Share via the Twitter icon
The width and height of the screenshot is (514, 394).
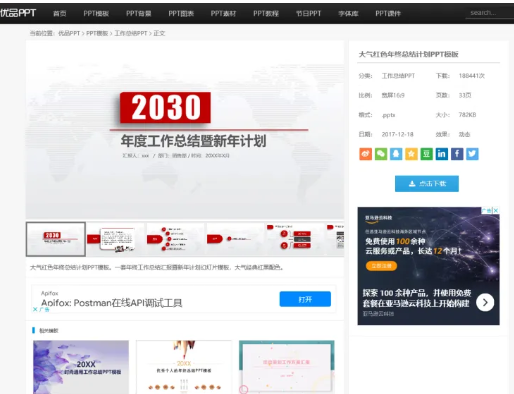coord(472,154)
